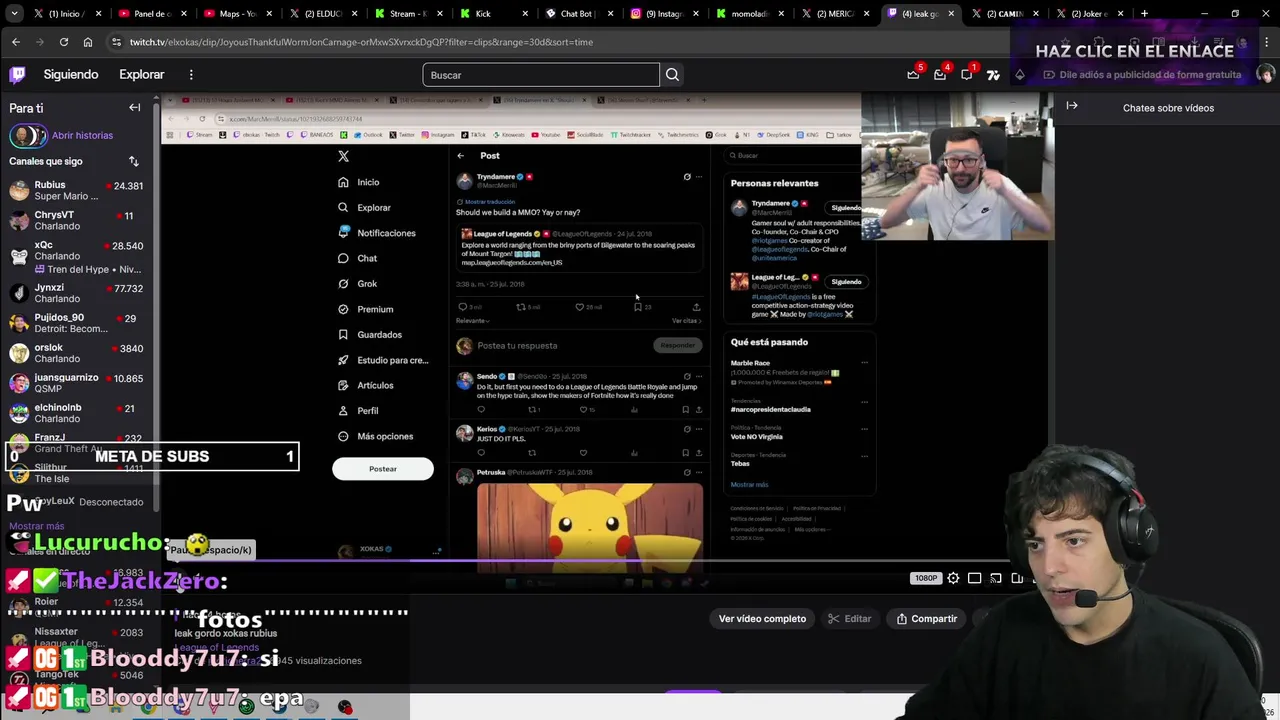Reload the page
The width and height of the screenshot is (1280, 720).
click(x=64, y=42)
